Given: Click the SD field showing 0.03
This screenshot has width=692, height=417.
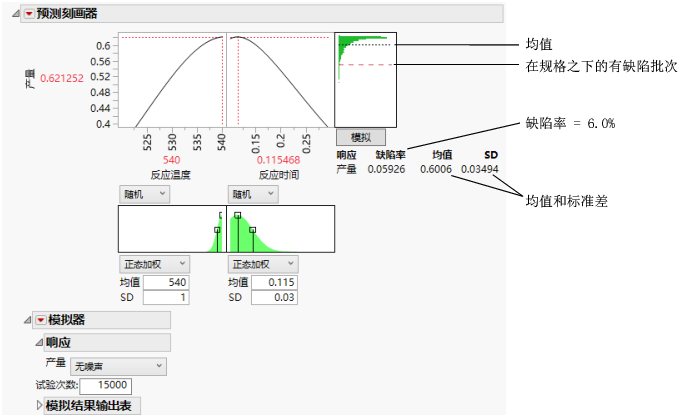Looking at the screenshot, I should pyautogui.click(x=274, y=297).
